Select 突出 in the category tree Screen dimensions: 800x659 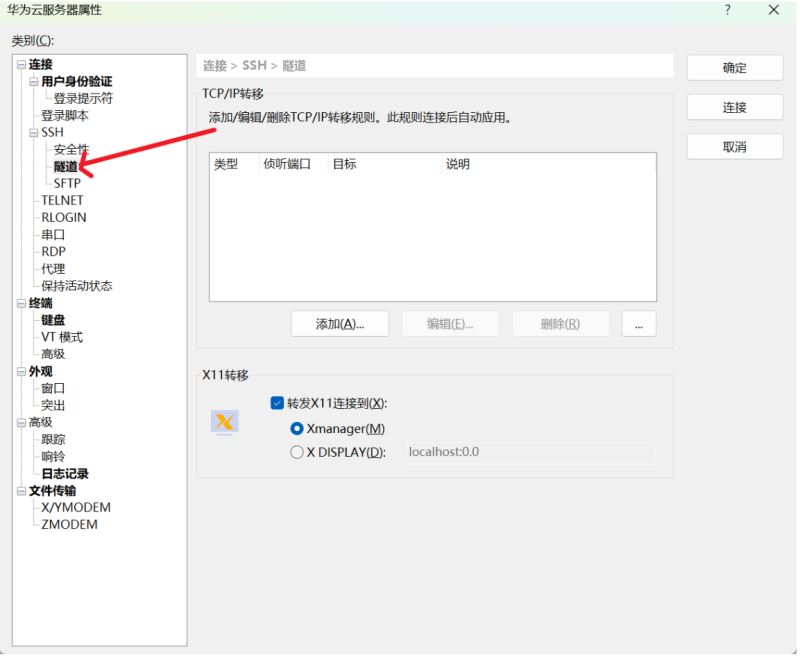pos(53,405)
